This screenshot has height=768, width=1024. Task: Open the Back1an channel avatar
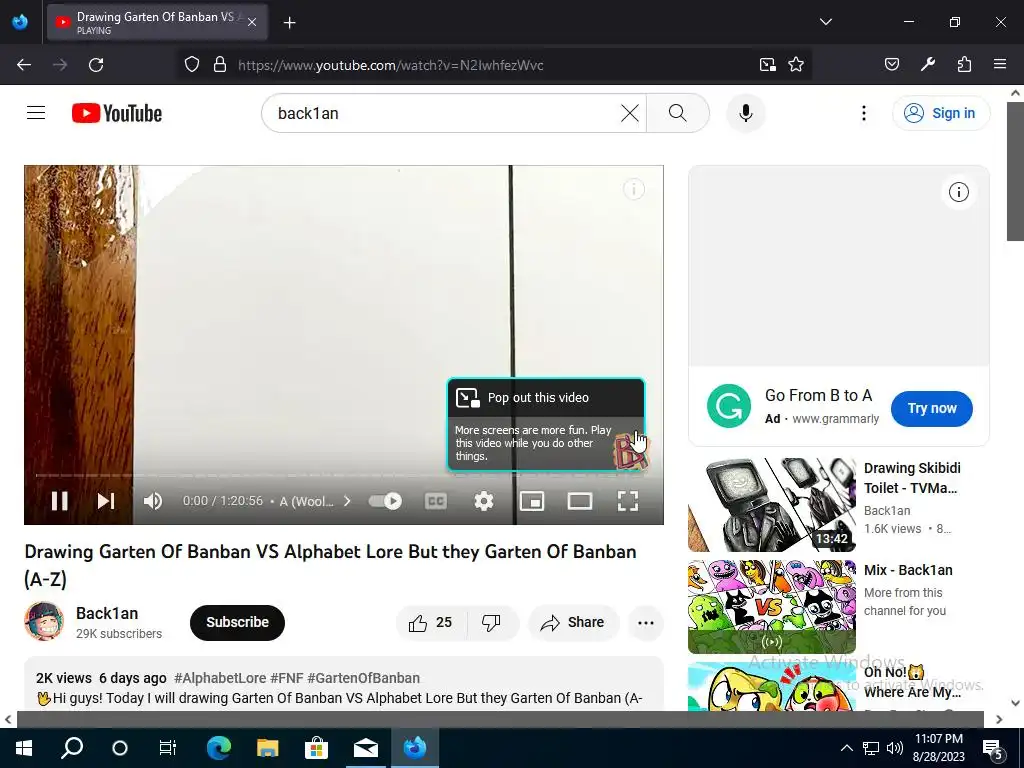click(44, 621)
